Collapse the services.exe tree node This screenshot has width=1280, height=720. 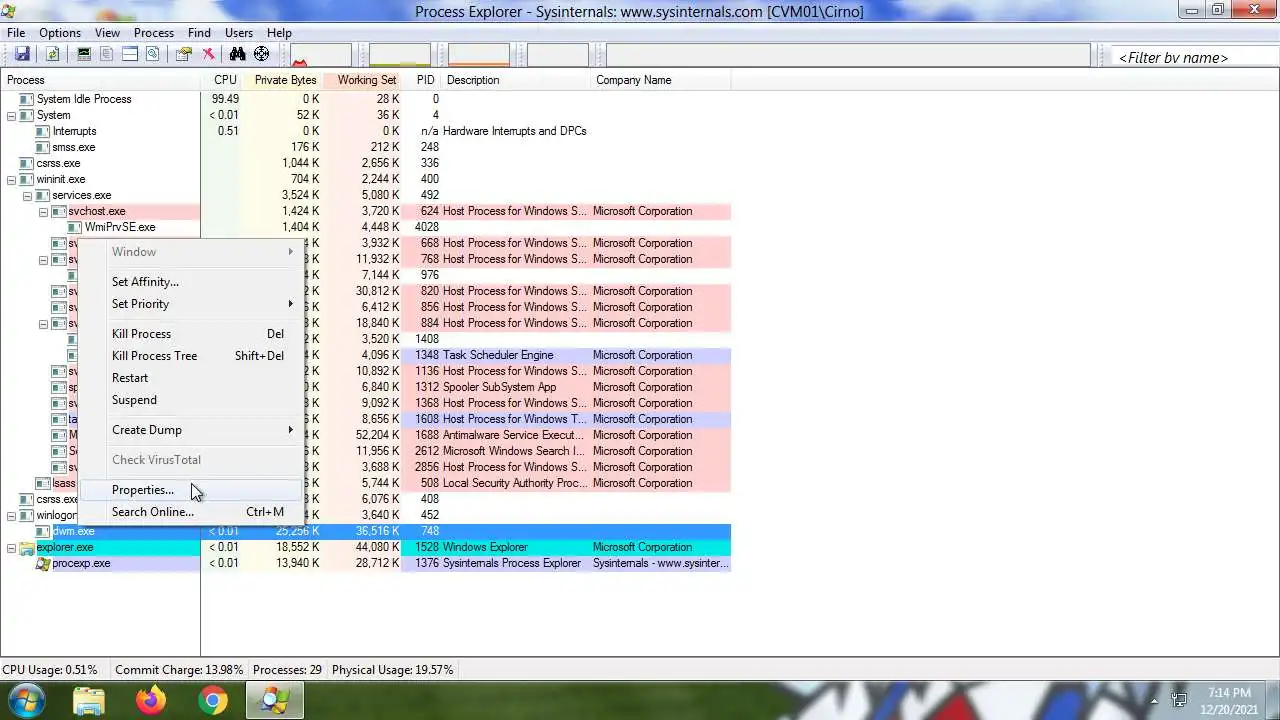tap(27, 195)
